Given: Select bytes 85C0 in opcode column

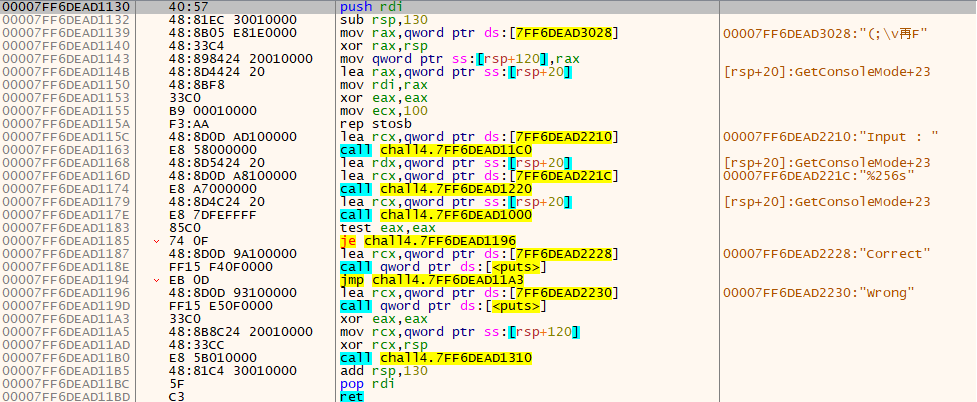Looking at the screenshot, I should (x=183, y=228).
